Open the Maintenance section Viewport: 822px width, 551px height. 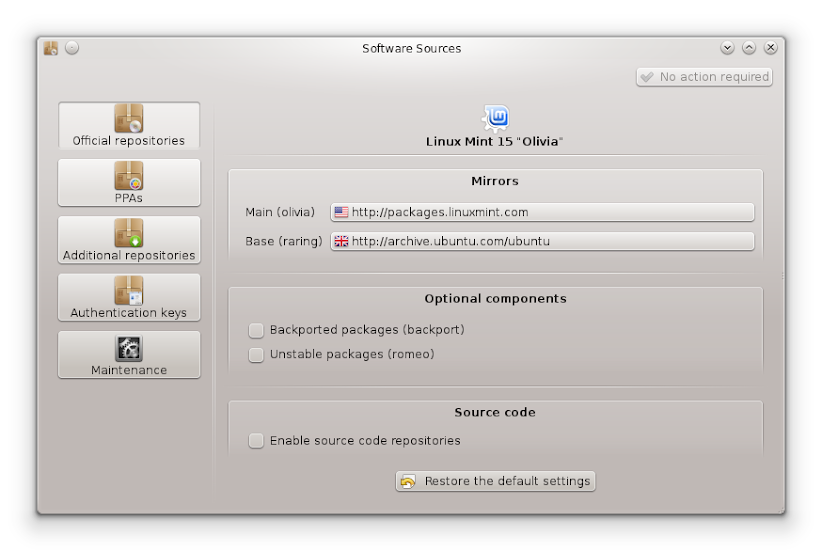coord(129,354)
